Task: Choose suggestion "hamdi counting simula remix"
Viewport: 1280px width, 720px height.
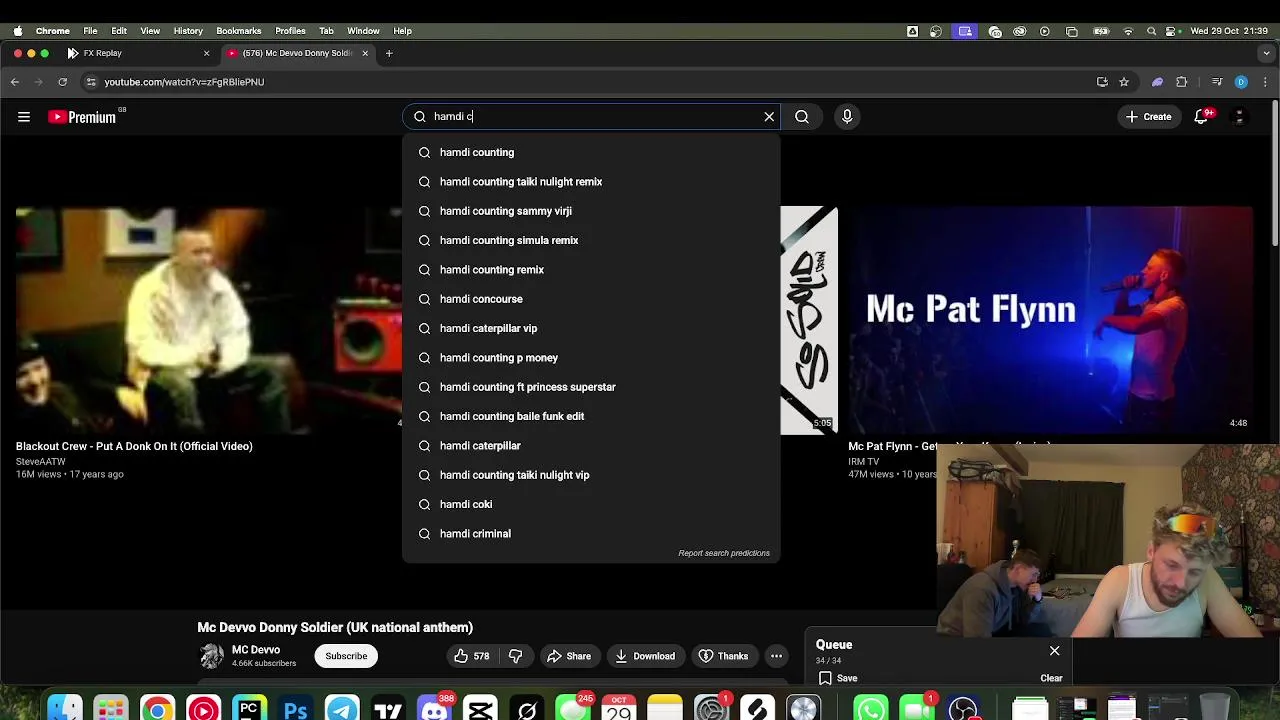Action: tap(591, 240)
